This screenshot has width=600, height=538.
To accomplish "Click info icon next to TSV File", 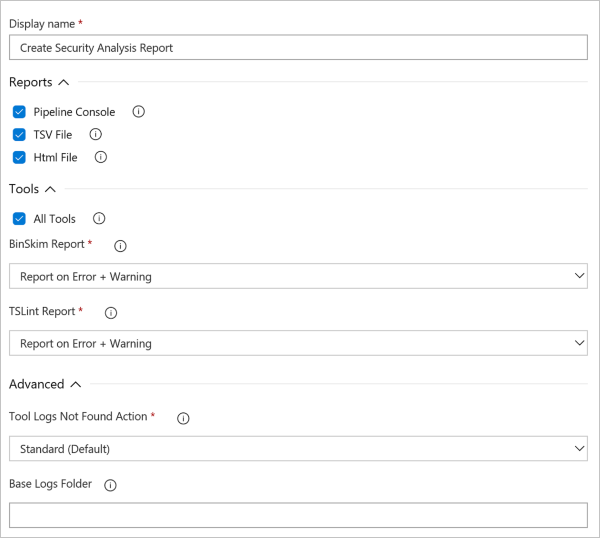I will [x=96, y=134].
